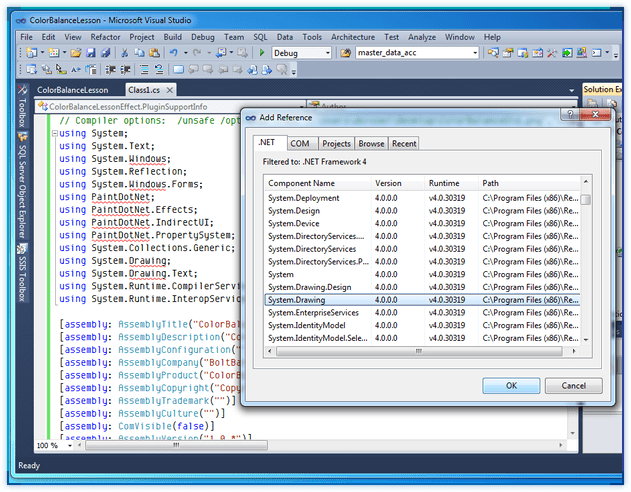Click the Display Quick Info icon
Viewport: 631px width, 492px height.
point(61,70)
